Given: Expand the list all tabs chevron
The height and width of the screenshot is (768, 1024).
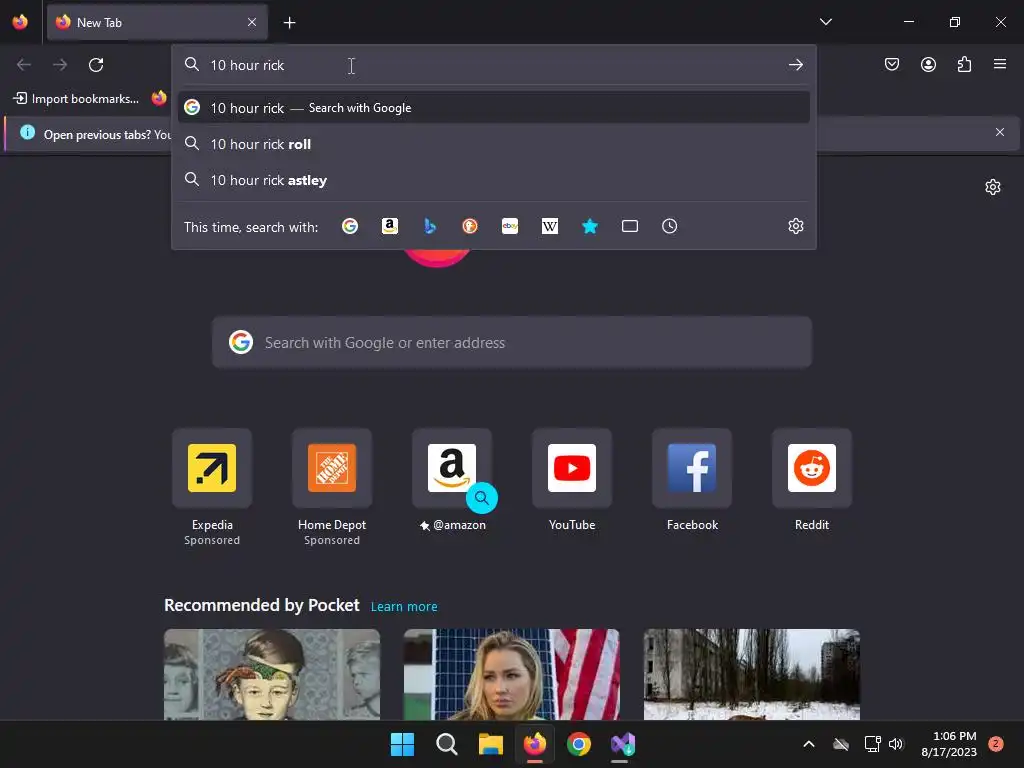Looking at the screenshot, I should coord(825,22).
